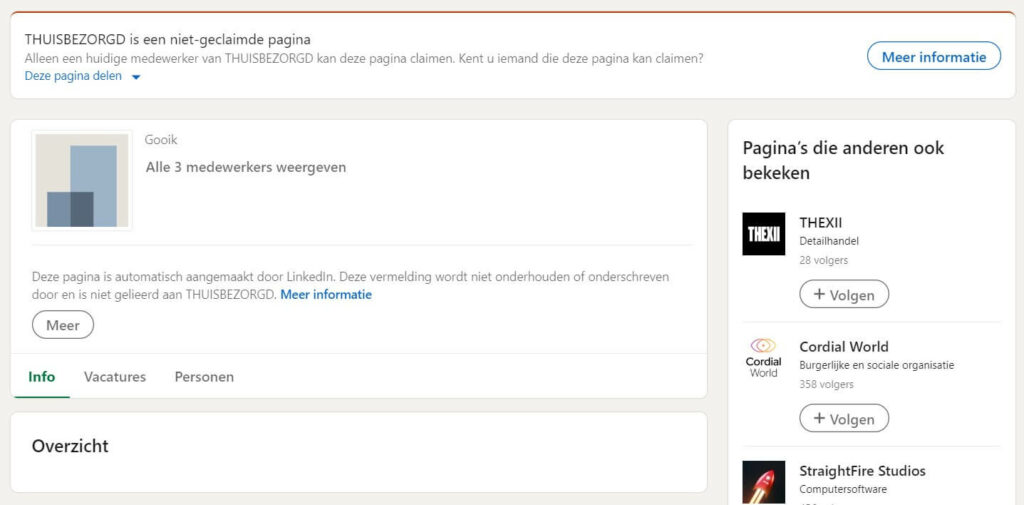Open the StraightFire Studios rocket logo
The image size is (1024, 505).
click(763, 482)
